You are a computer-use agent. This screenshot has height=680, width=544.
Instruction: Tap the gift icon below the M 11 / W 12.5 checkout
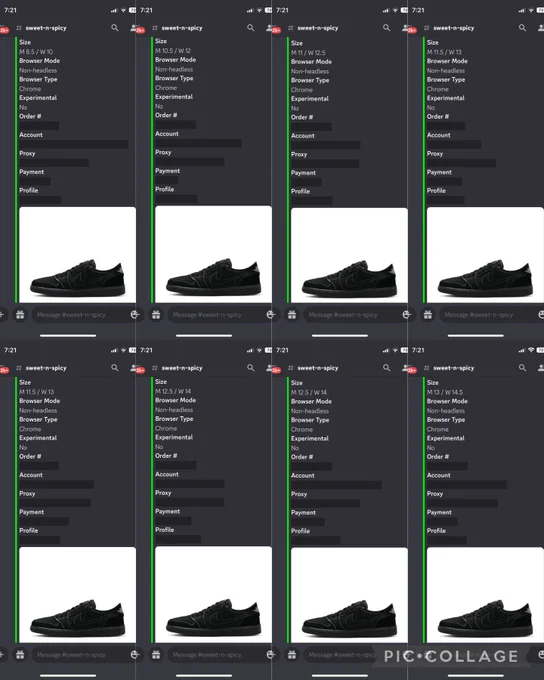pyautogui.click(x=292, y=315)
